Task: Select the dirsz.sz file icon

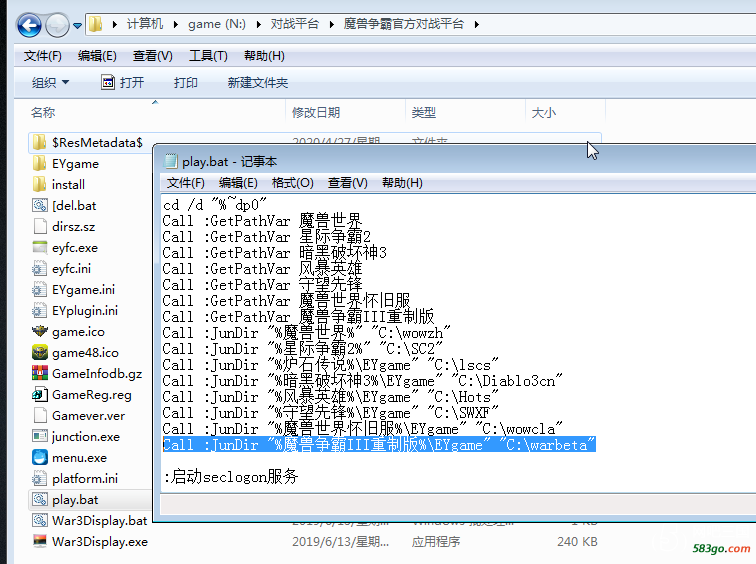Action: [40, 226]
